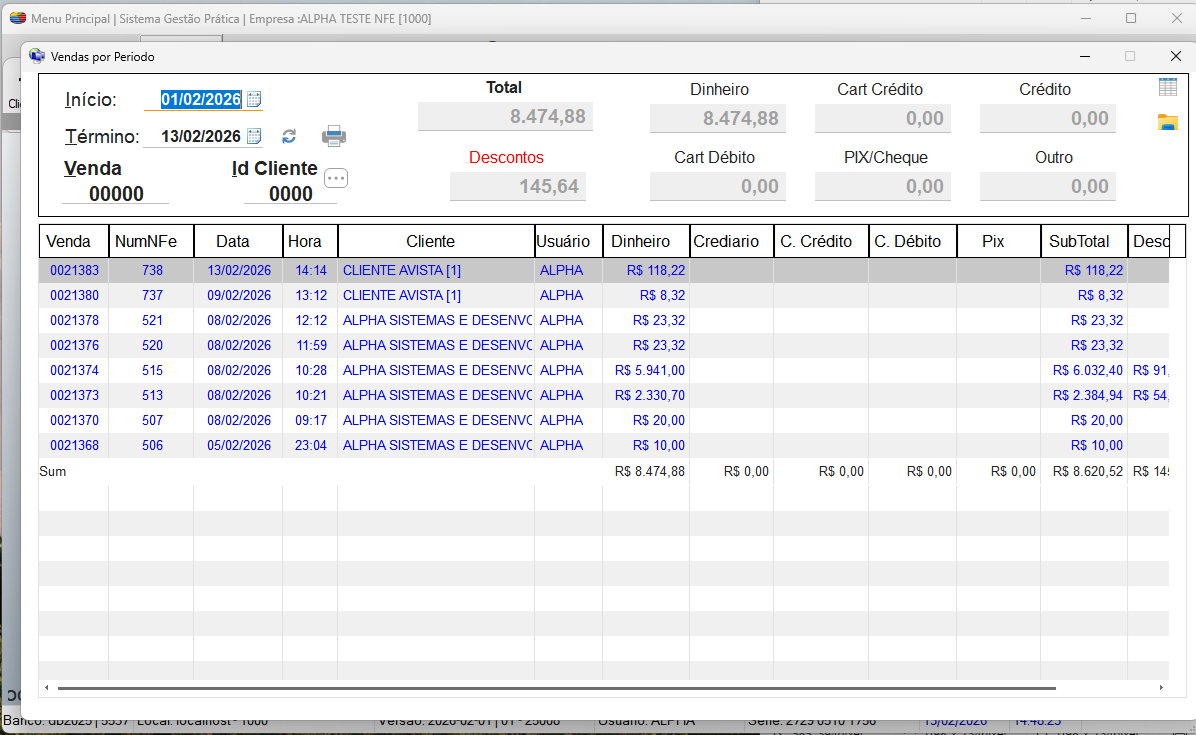Print the sales period report
This screenshot has width=1196, height=735.
point(334,136)
